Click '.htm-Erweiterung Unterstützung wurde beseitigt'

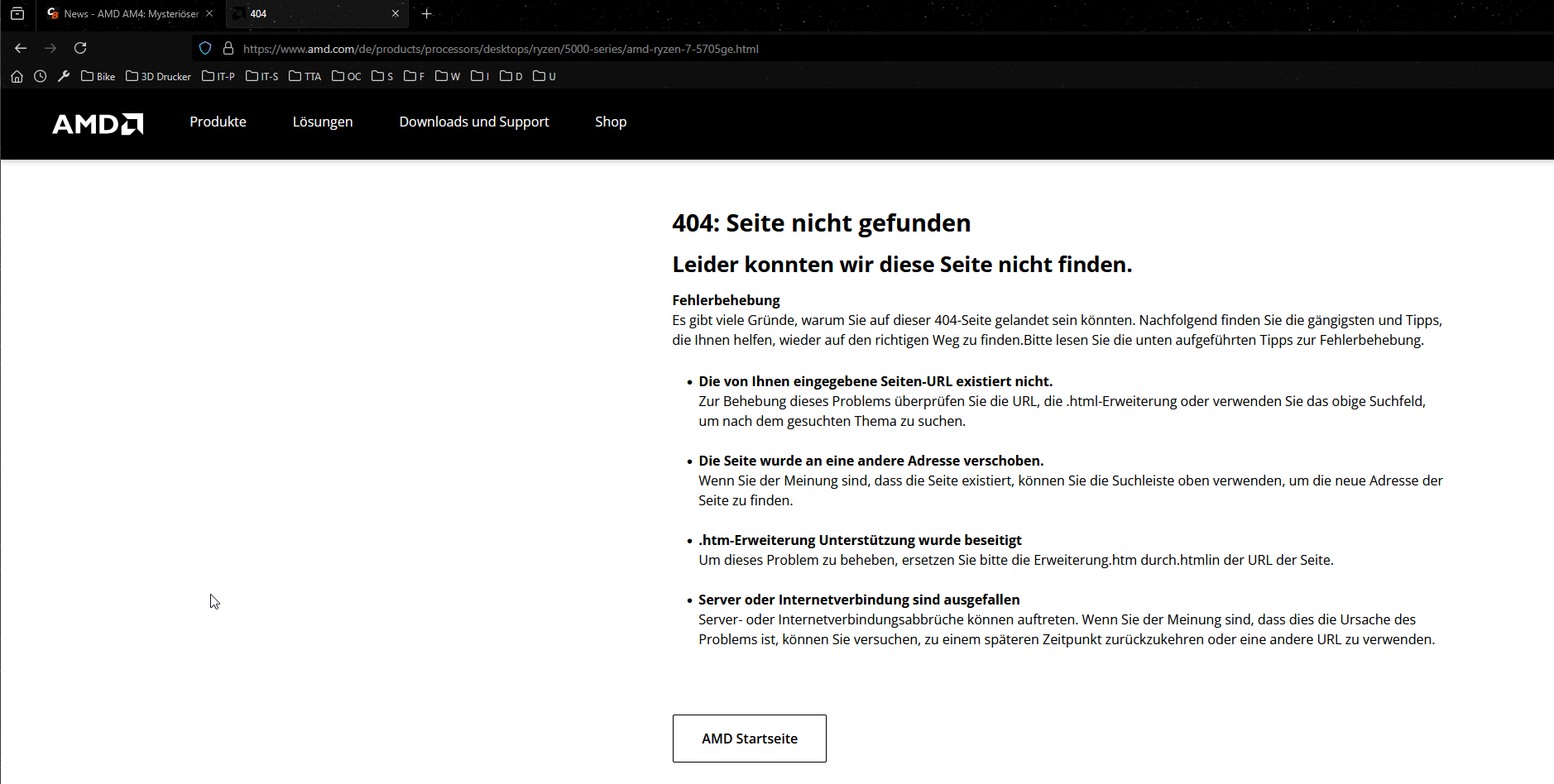(x=860, y=540)
